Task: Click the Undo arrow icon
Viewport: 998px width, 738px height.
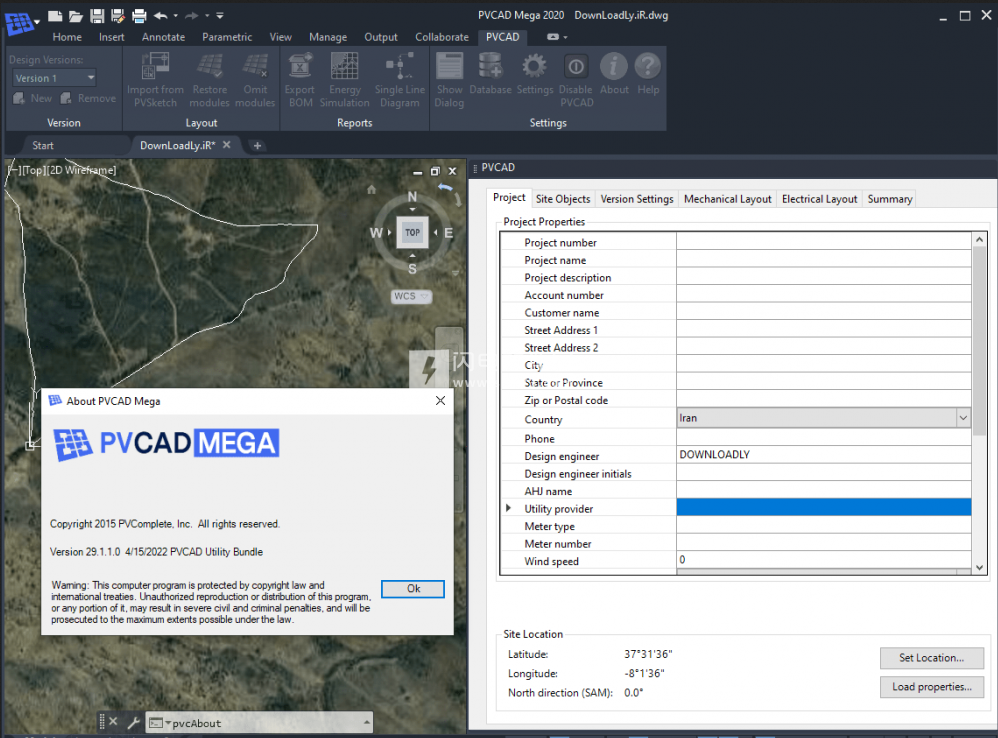Action: [160, 15]
